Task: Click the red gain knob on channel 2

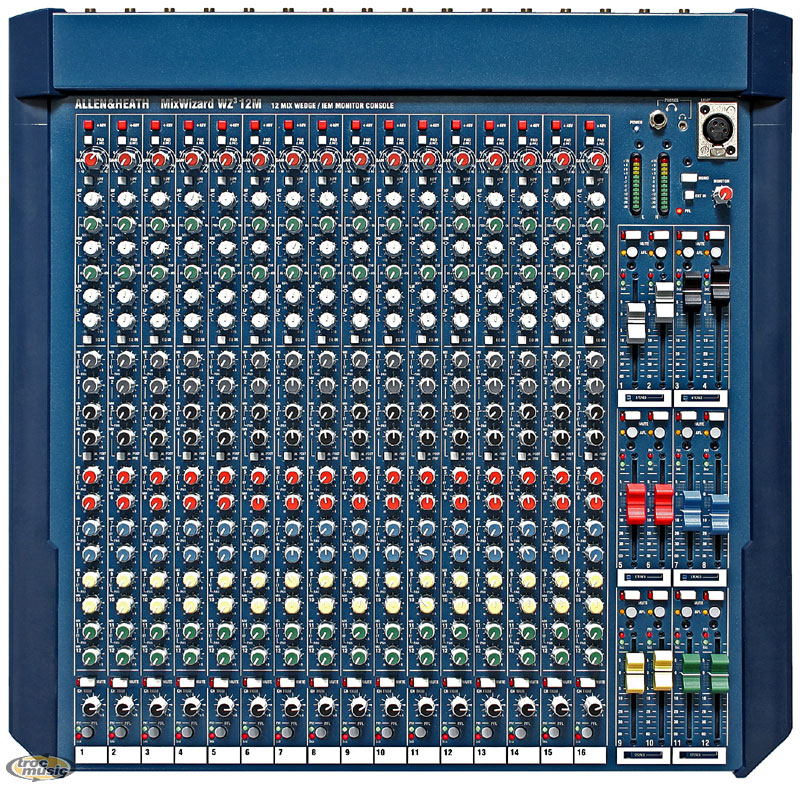Action: (125, 160)
